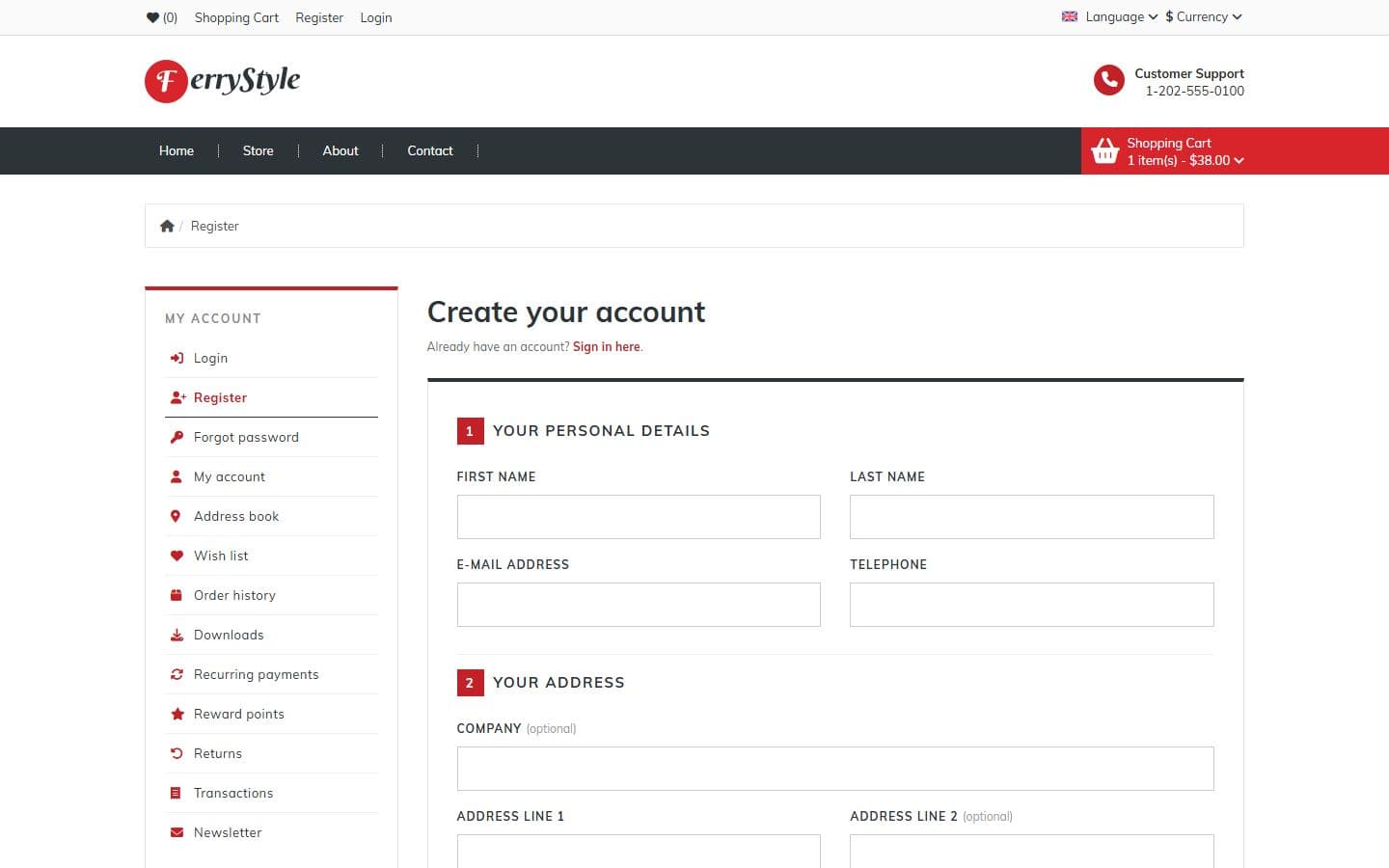Open the Store menu item
The height and width of the screenshot is (868, 1389).
coord(258,150)
